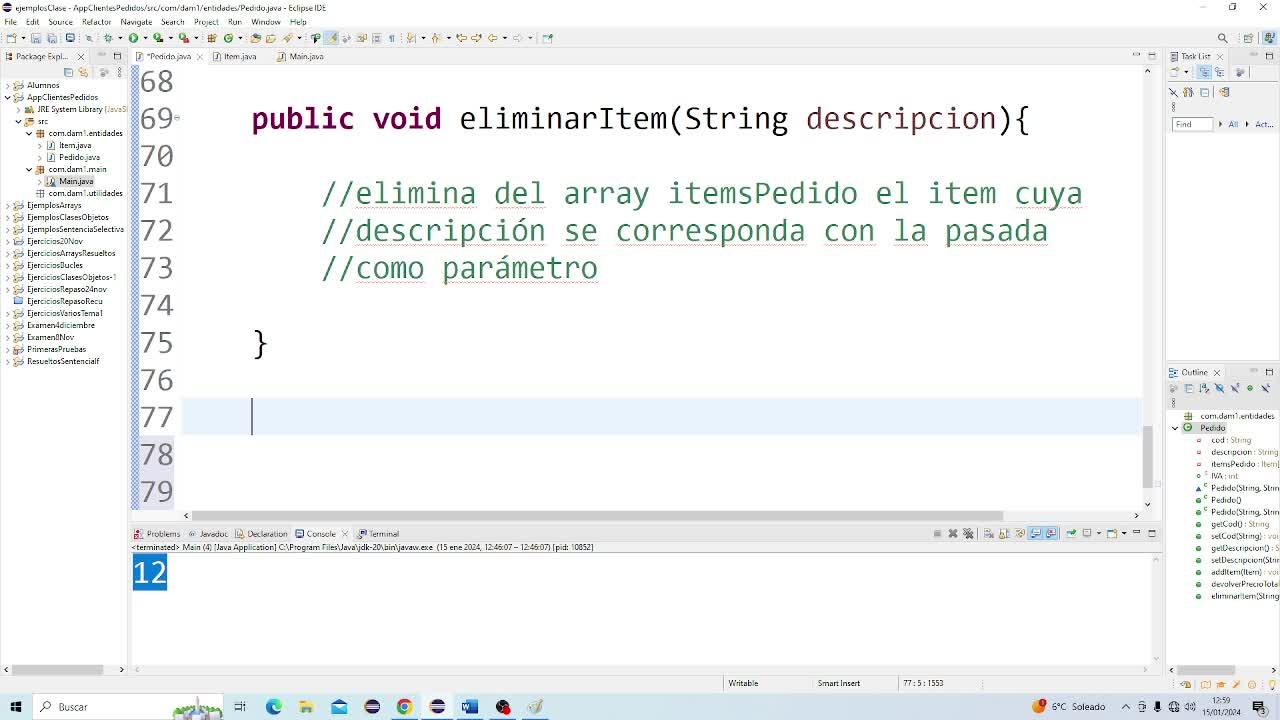Viewport: 1280px width, 720px height.
Task: Select the EjerciciosBucles project
Action: click(x=55, y=265)
